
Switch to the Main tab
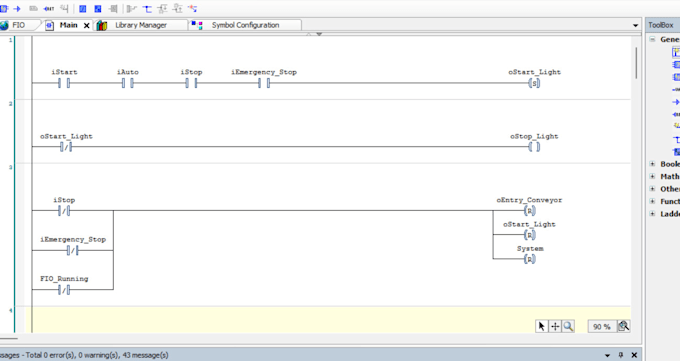[68, 25]
